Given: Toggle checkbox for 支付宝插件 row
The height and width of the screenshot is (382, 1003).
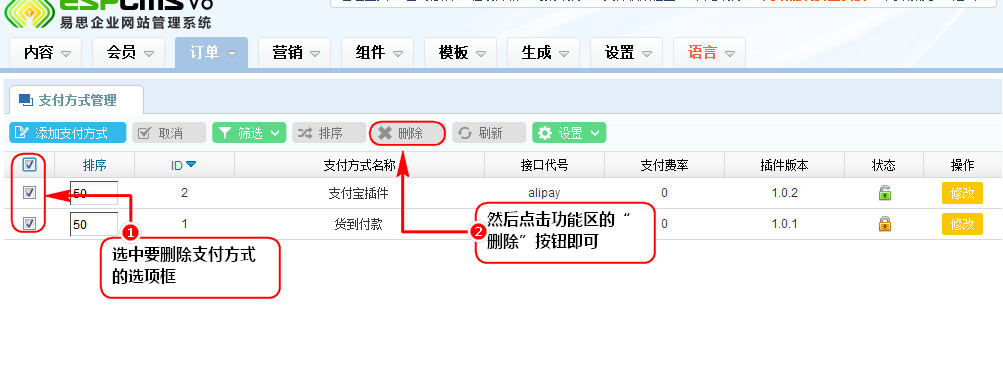Looking at the screenshot, I should pos(29,192).
